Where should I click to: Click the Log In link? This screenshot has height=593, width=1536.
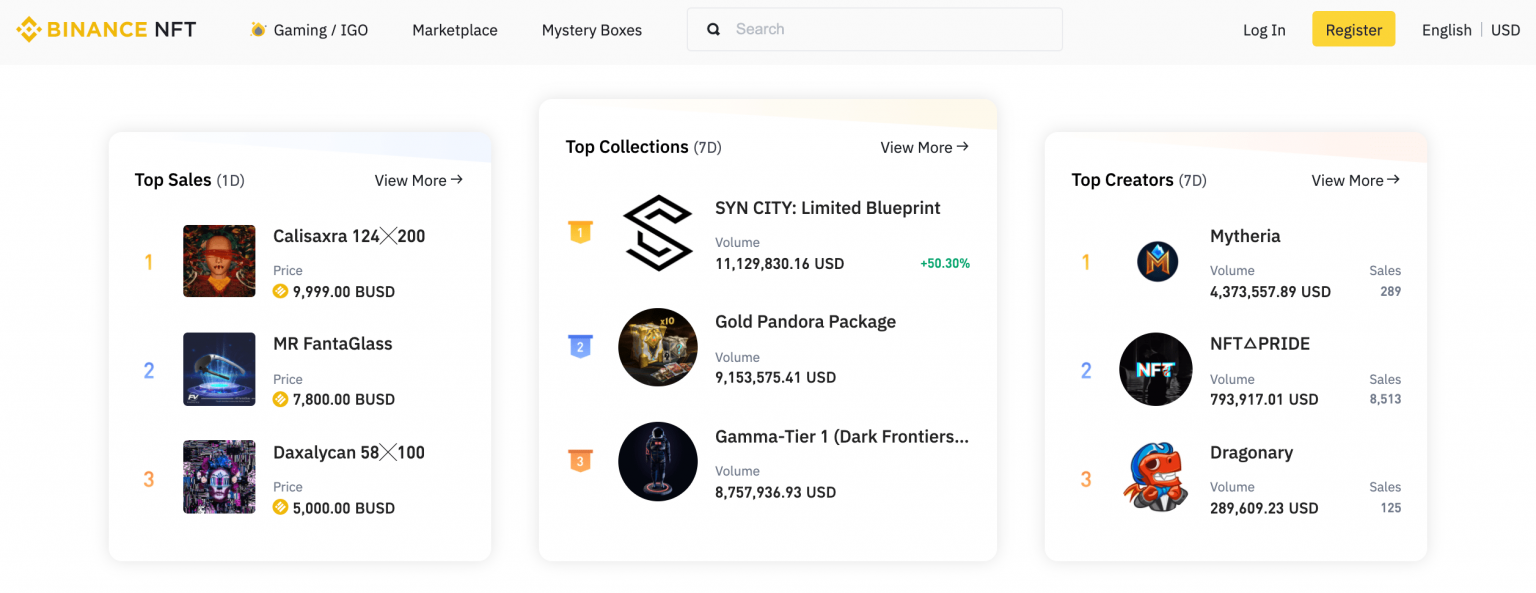pos(1264,29)
